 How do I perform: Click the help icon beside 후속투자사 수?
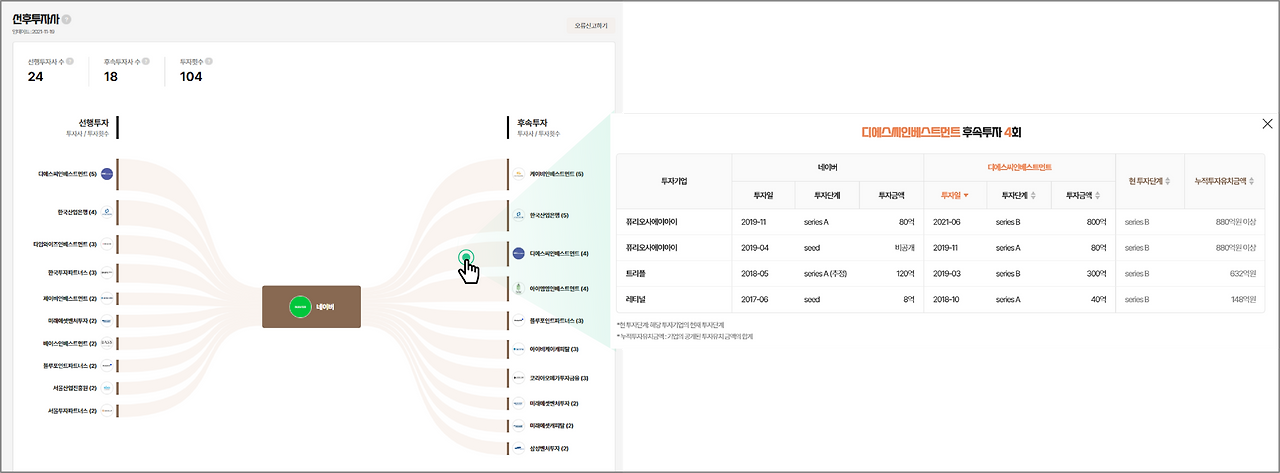[x=146, y=61]
